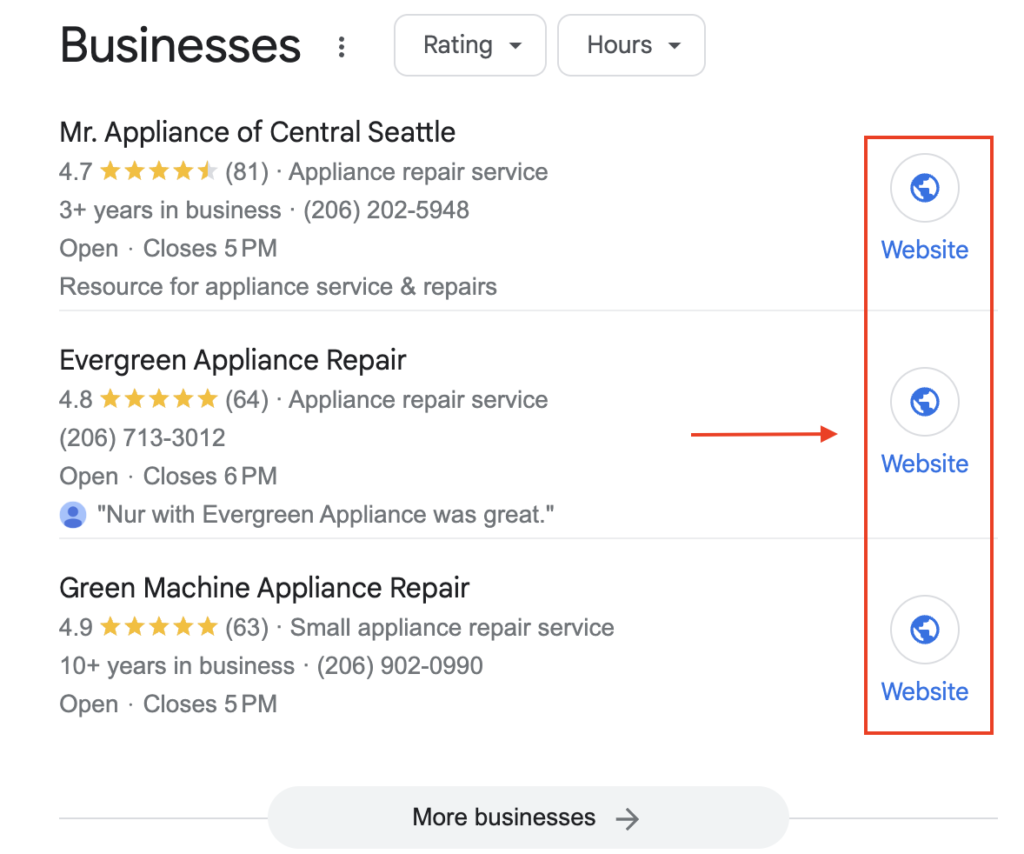Click "Resource for appliance service & repairs" text
Image resolution: width=1024 pixels, height=854 pixels.
click(278, 287)
